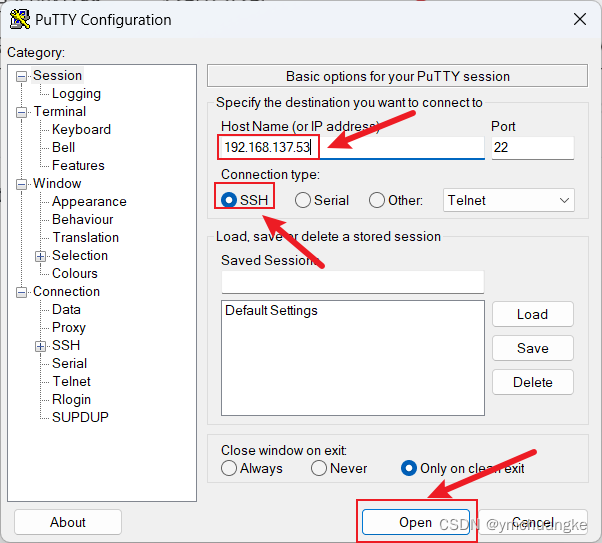Click the Saved Sessions name field

coord(352,282)
